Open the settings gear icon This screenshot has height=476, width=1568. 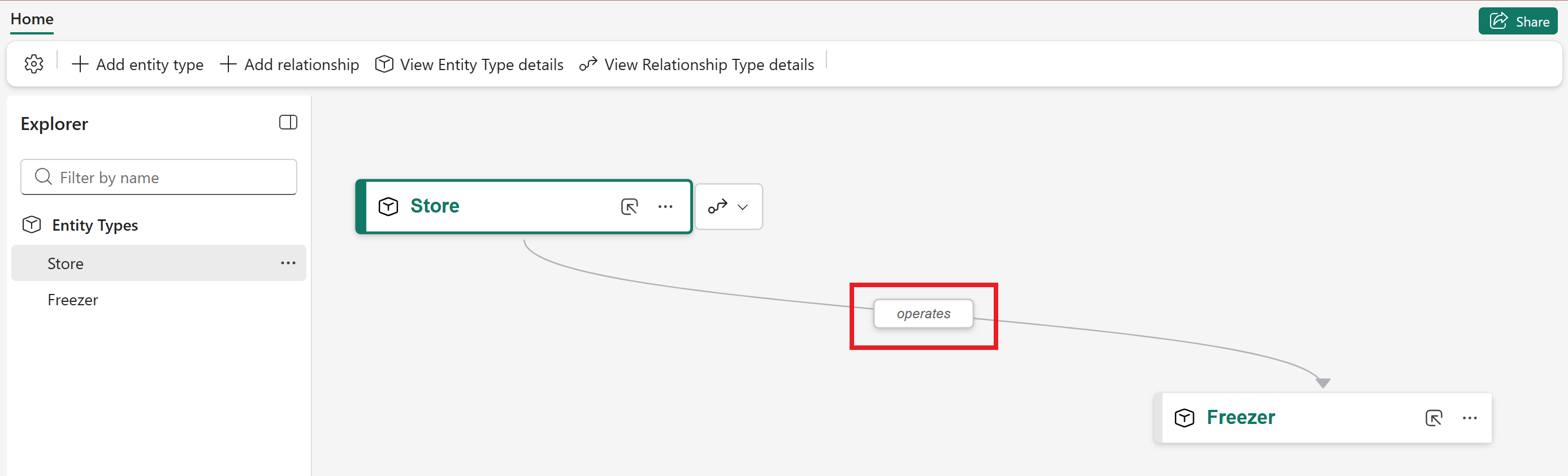(34, 64)
